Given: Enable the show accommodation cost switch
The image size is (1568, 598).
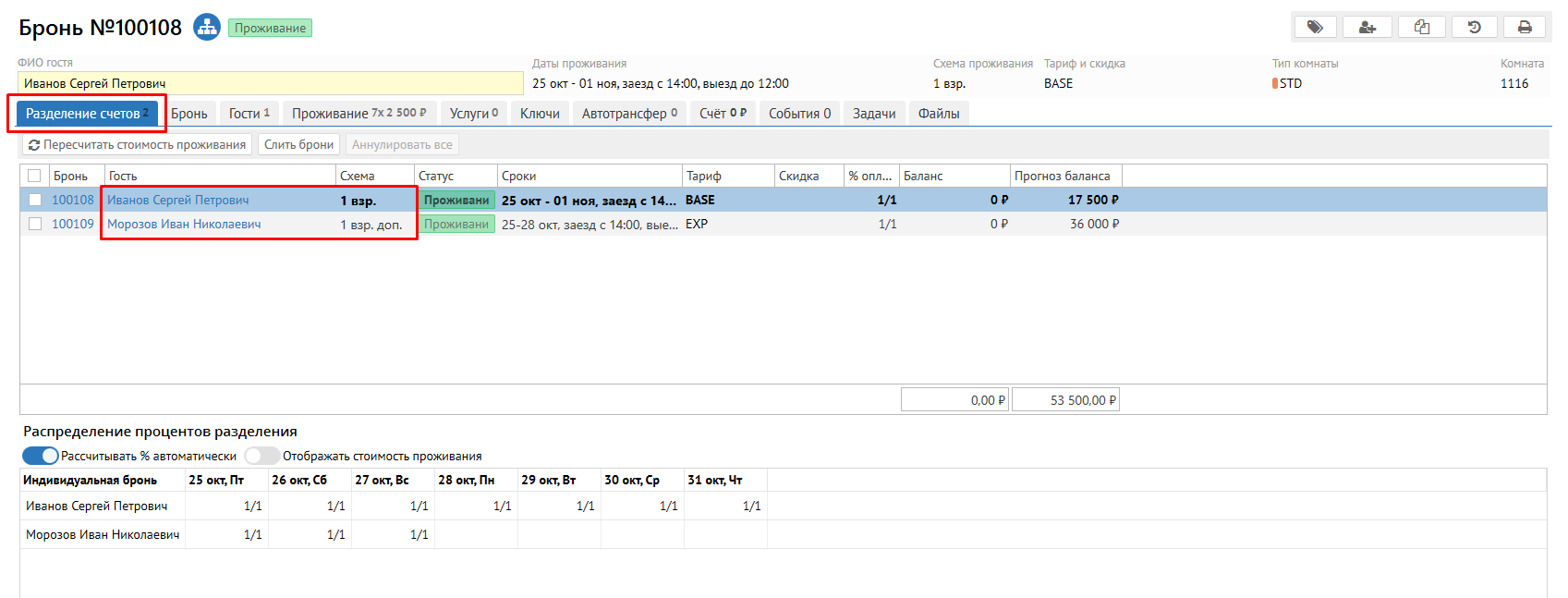Looking at the screenshot, I should click(261, 456).
